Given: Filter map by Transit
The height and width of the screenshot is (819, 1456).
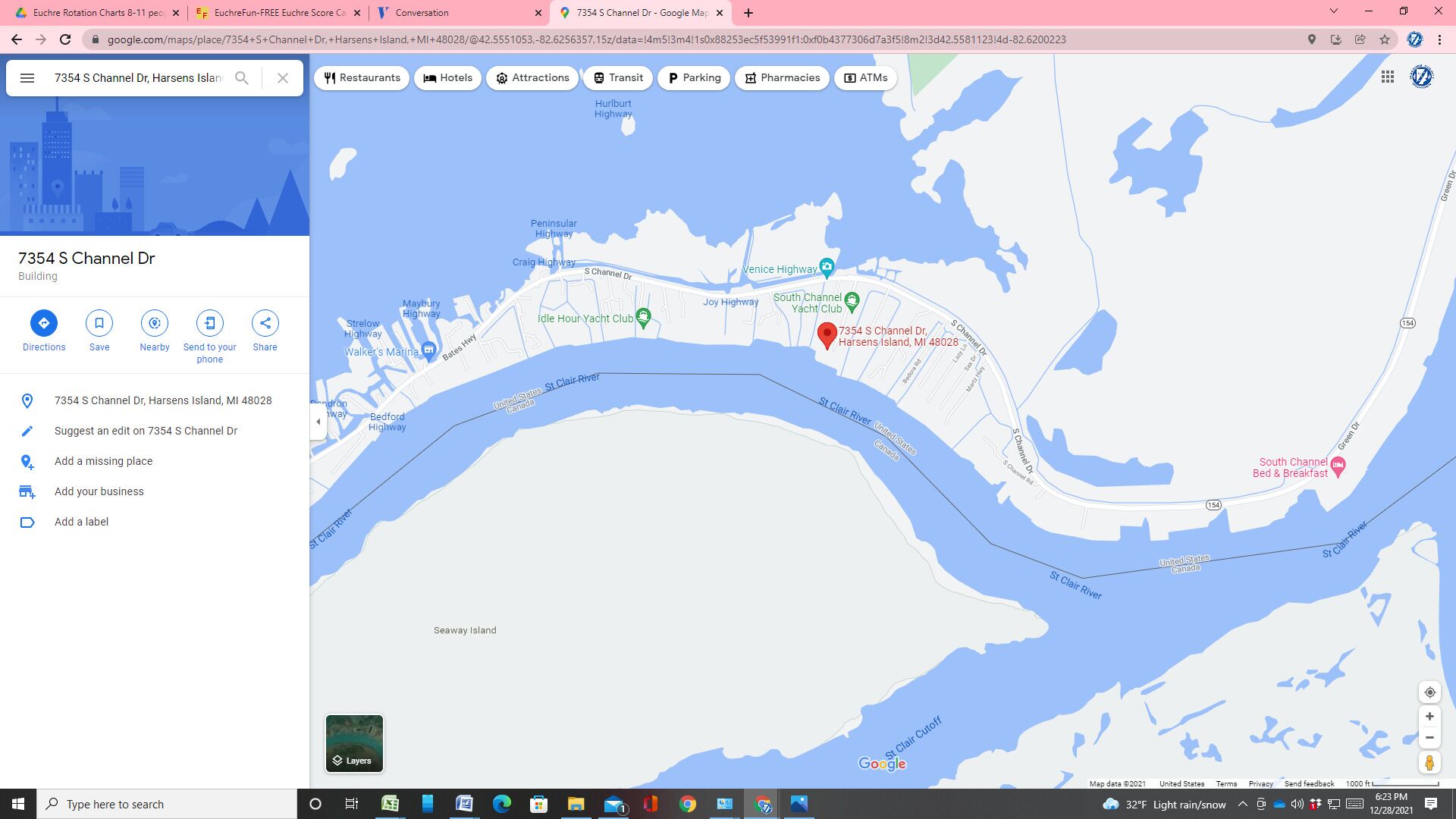Looking at the screenshot, I should pos(618,78).
